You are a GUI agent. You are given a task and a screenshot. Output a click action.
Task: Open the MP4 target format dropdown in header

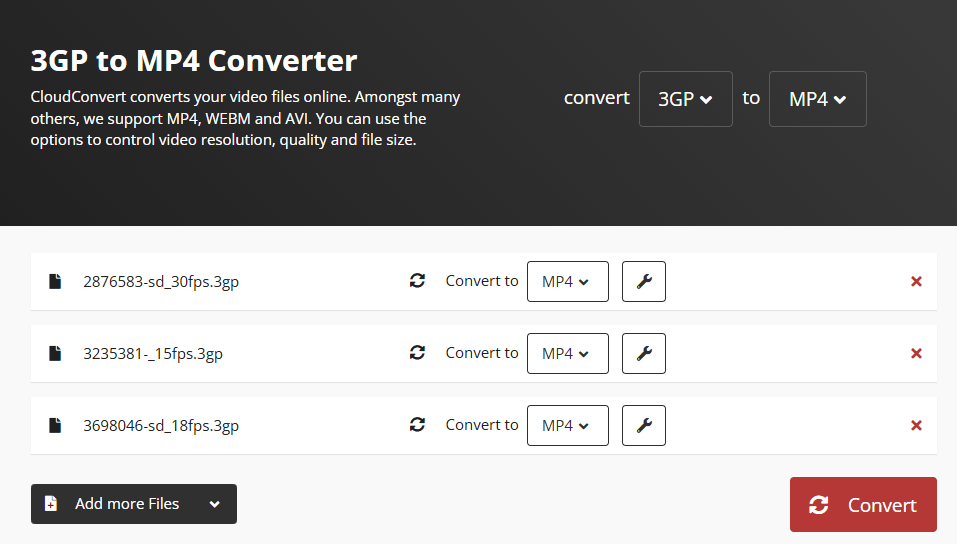click(817, 99)
